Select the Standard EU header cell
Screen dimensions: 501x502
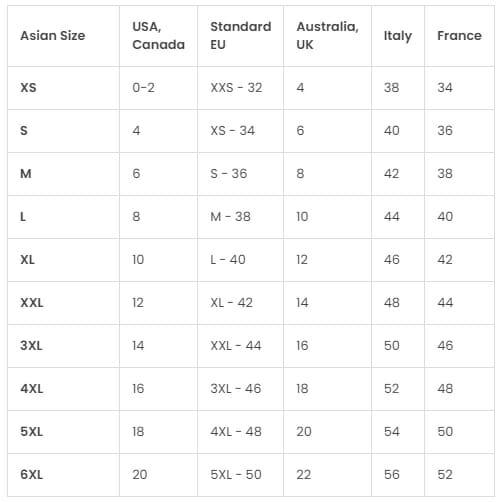pyautogui.click(x=241, y=36)
